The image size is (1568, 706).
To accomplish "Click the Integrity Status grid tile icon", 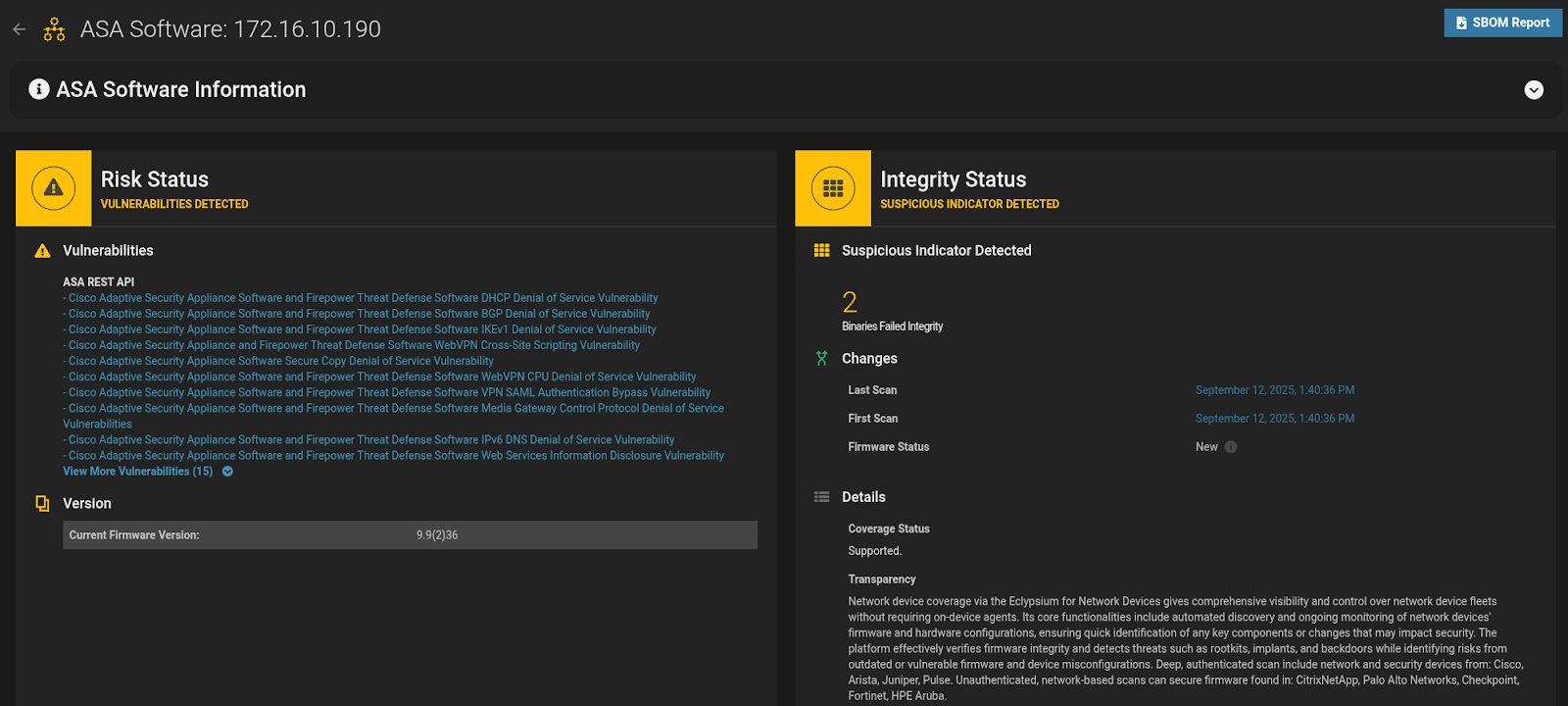I will [833, 188].
